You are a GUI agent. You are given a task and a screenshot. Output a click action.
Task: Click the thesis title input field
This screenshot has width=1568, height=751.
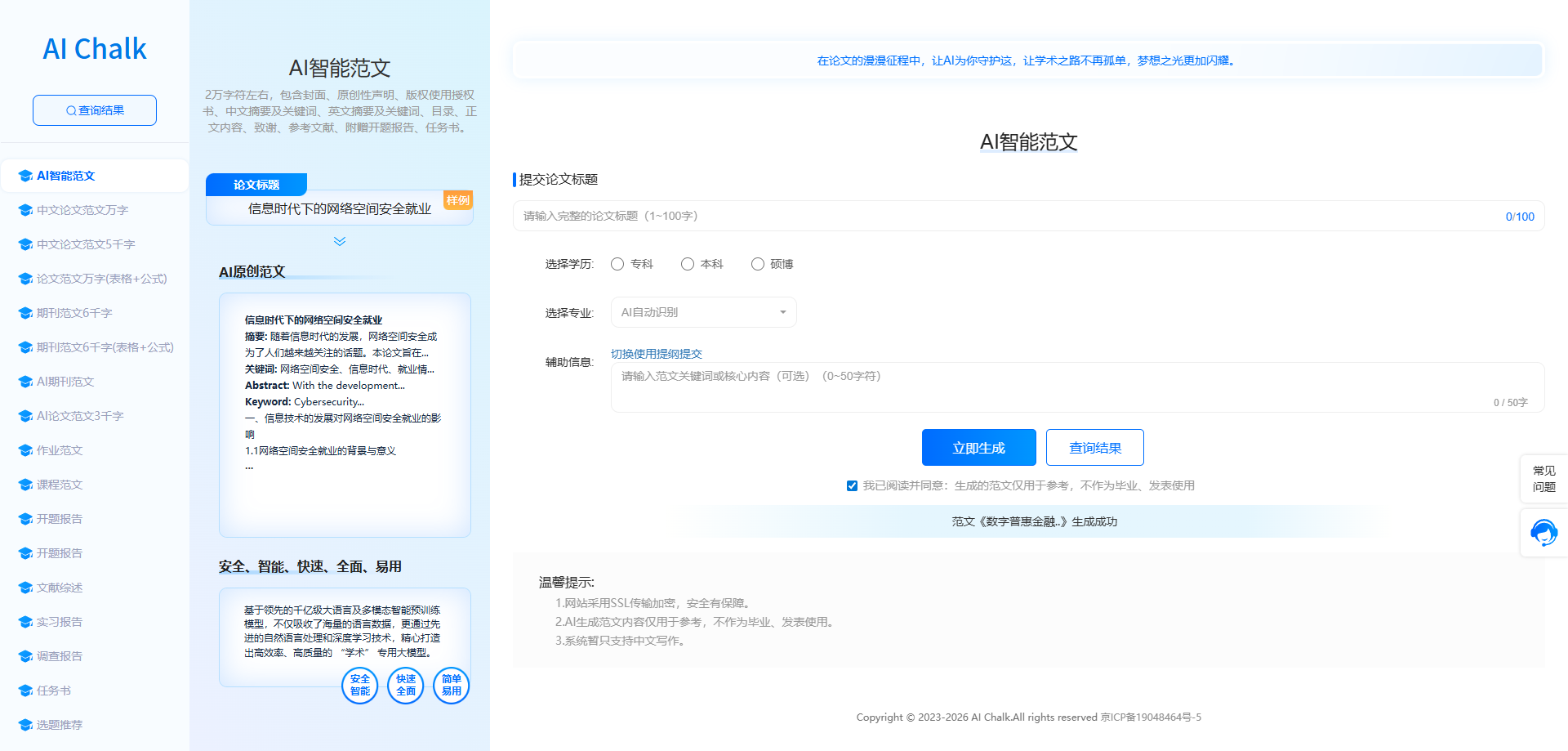[x=1029, y=216]
